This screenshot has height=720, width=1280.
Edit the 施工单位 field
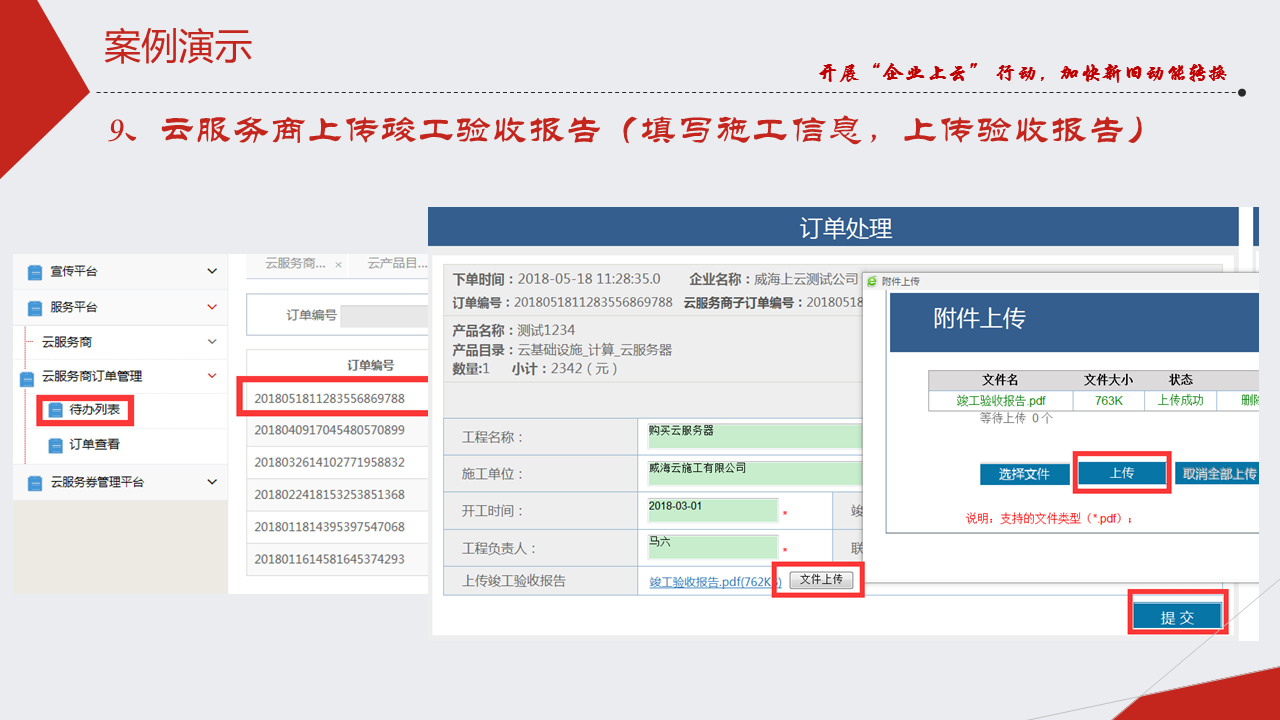pos(753,473)
